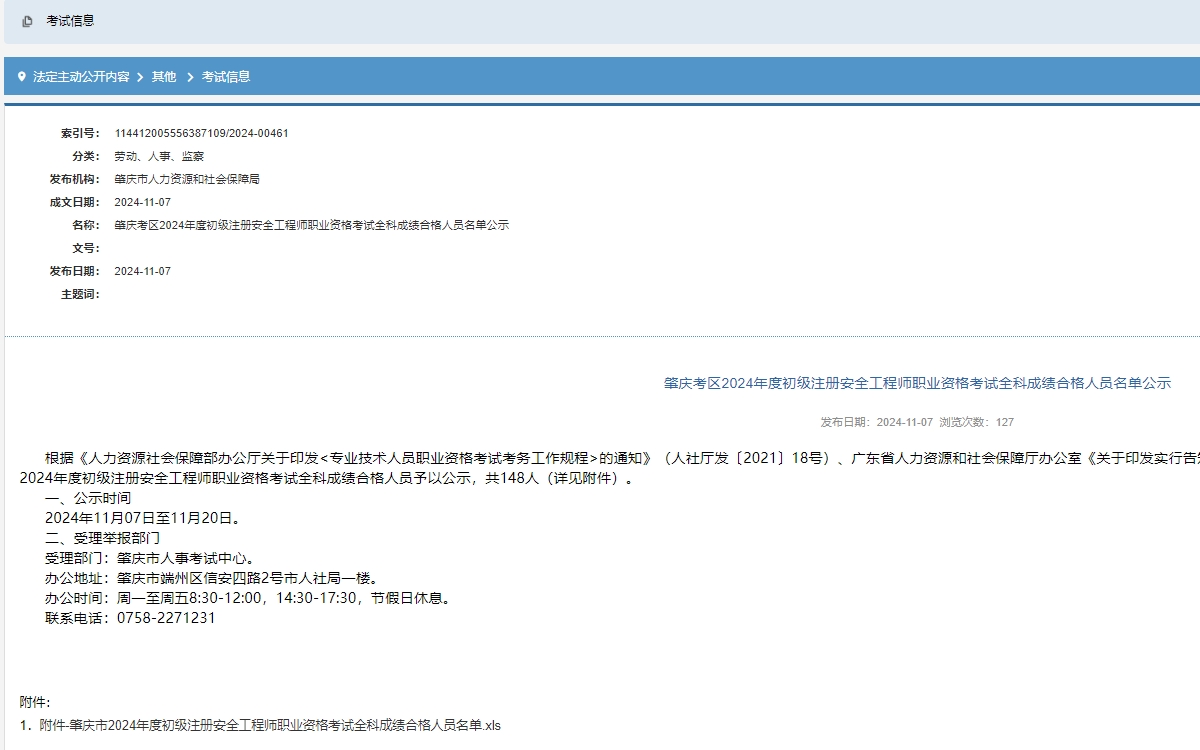Select the 考试信息 breadcrumb entry
Screen dimensions: 1200x750
226,76
